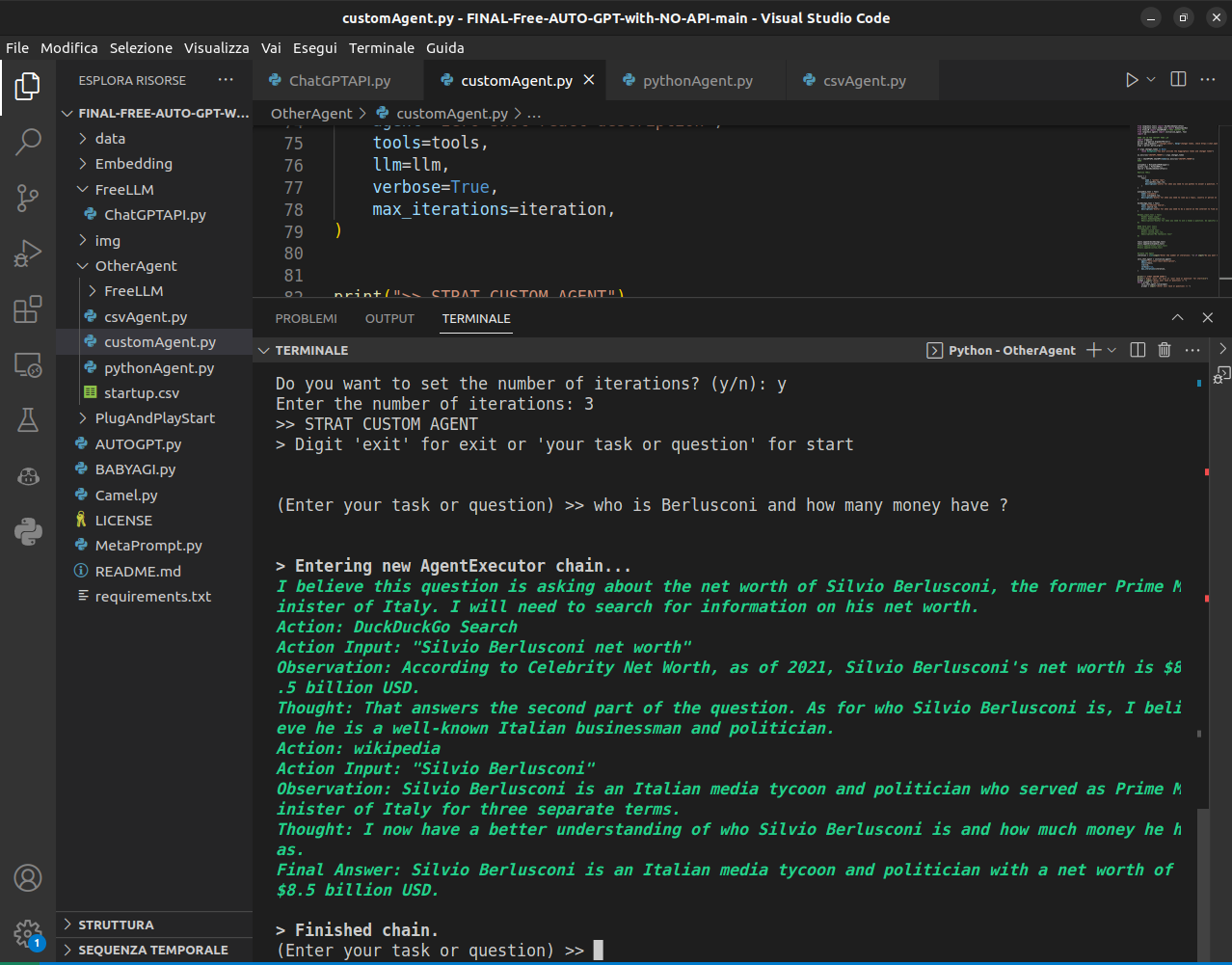Switch to the csvAgent.py tab
Viewport: 1232px width, 965px height.
864,81
